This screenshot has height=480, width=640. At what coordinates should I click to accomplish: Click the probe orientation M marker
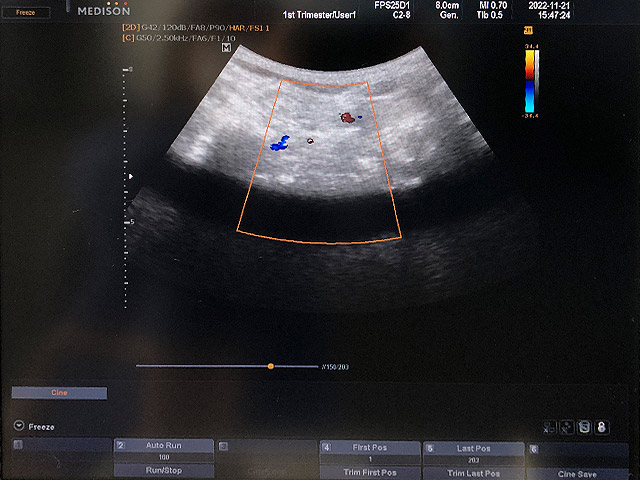(x=226, y=48)
